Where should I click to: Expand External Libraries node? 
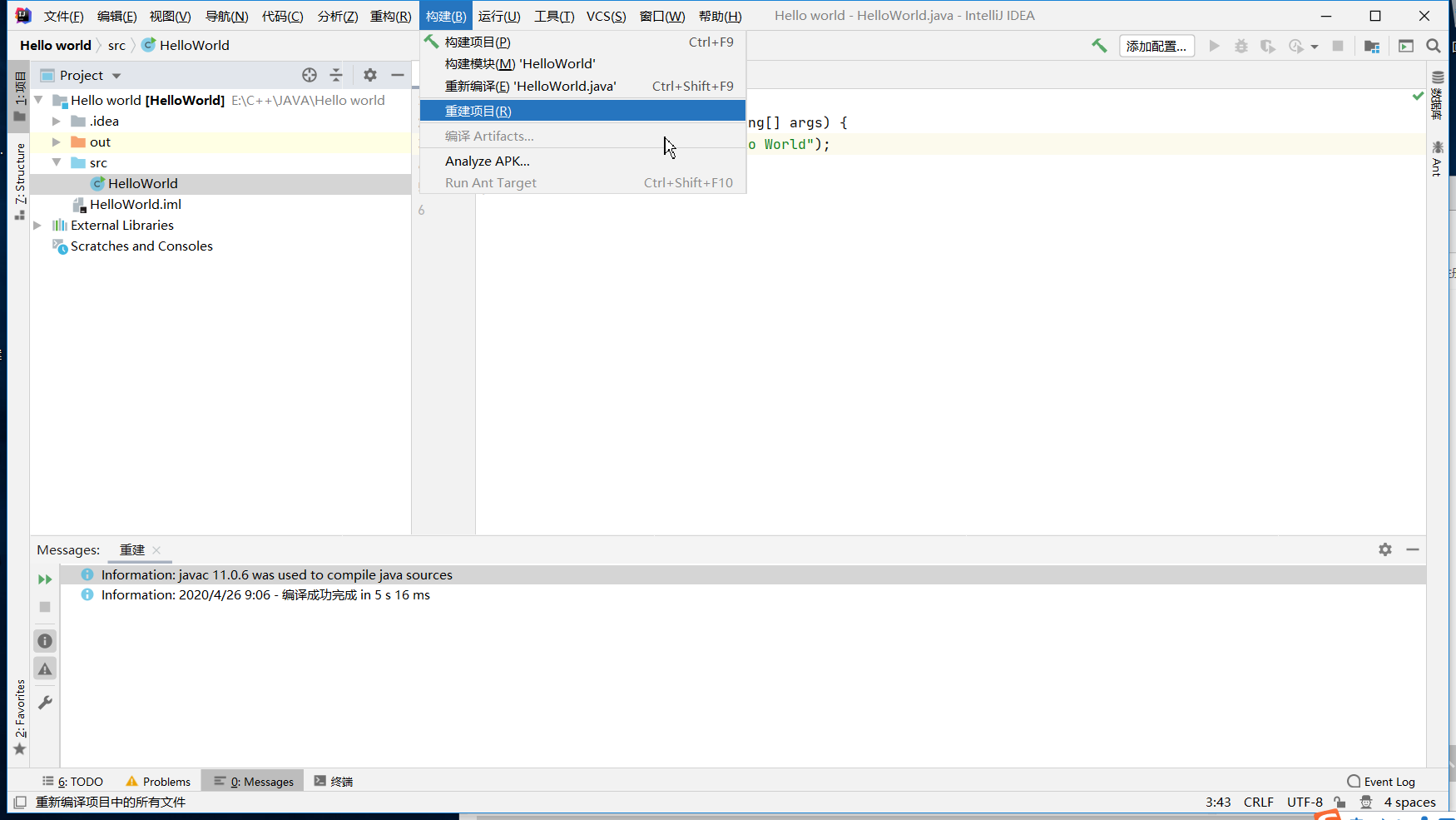click(x=37, y=226)
